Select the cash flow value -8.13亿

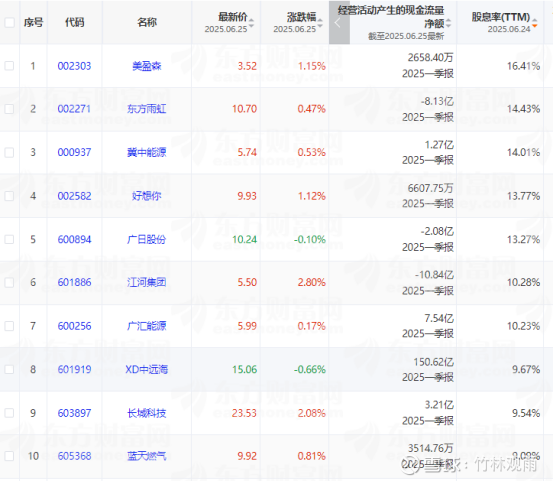[437, 101]
